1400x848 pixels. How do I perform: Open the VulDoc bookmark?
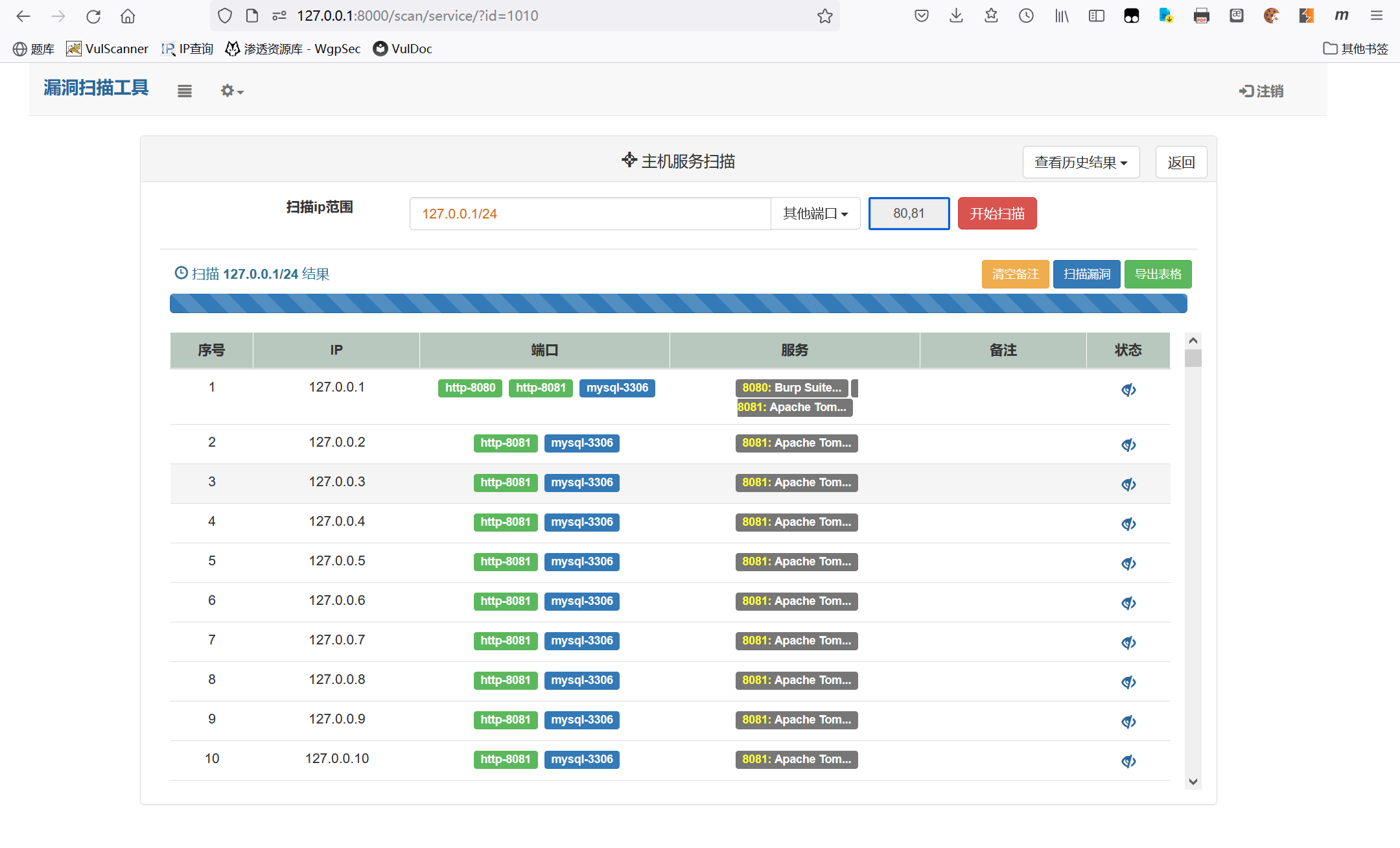click(402, 49)
